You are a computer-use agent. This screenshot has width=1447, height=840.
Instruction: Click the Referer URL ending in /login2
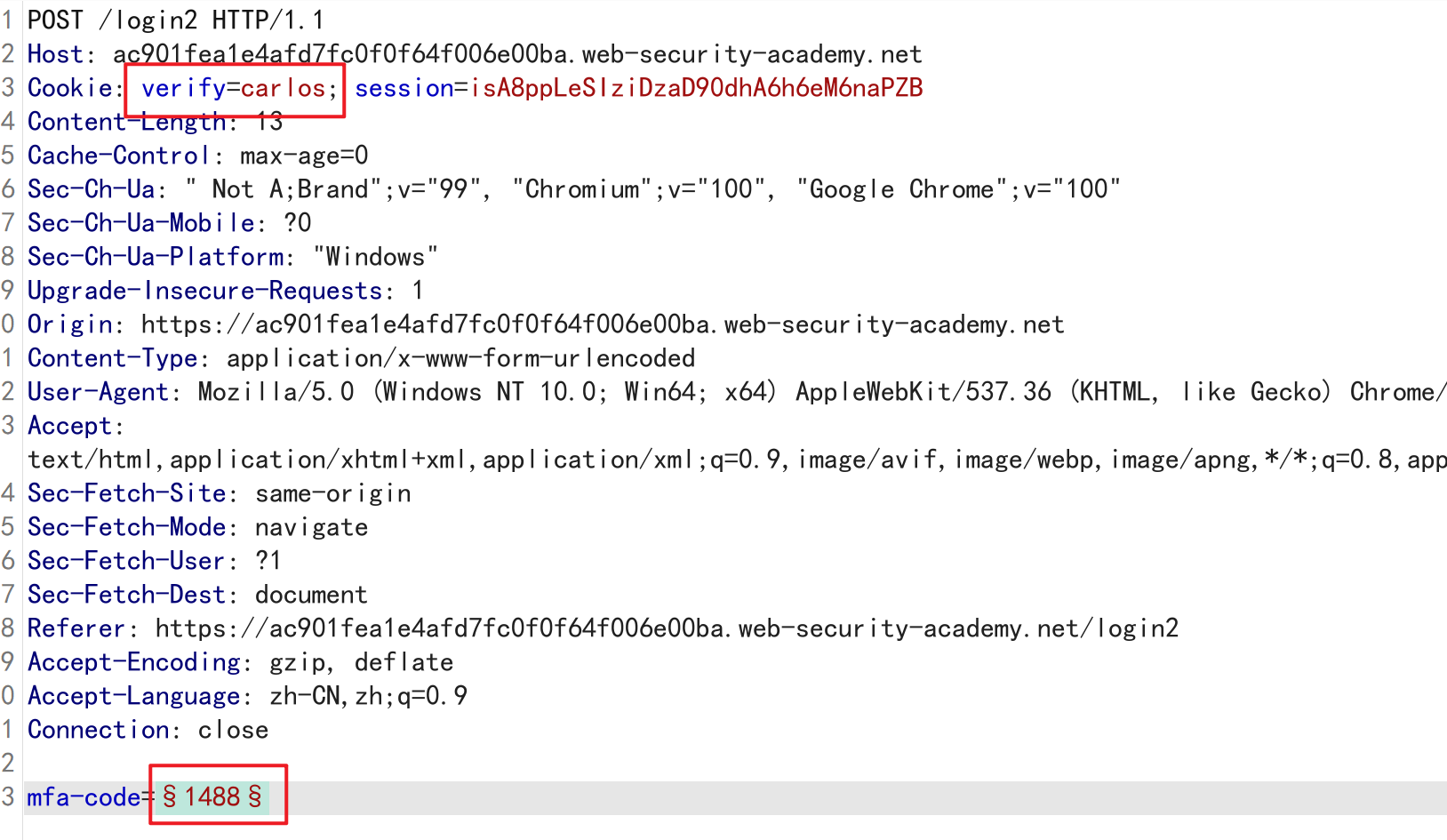pos(667,628)
